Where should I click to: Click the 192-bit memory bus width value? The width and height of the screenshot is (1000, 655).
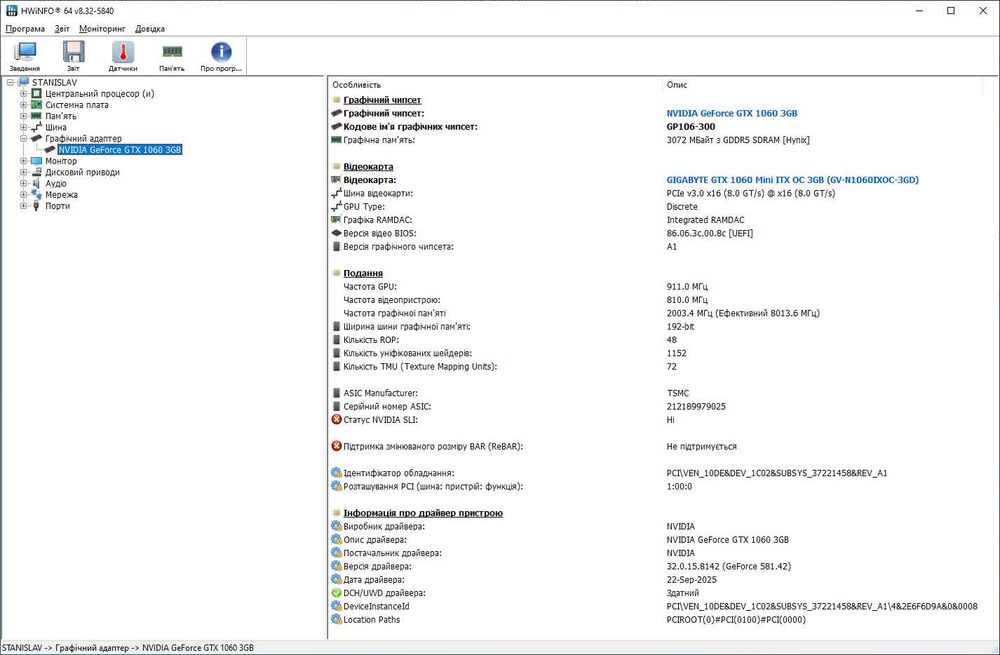[680, 327]
